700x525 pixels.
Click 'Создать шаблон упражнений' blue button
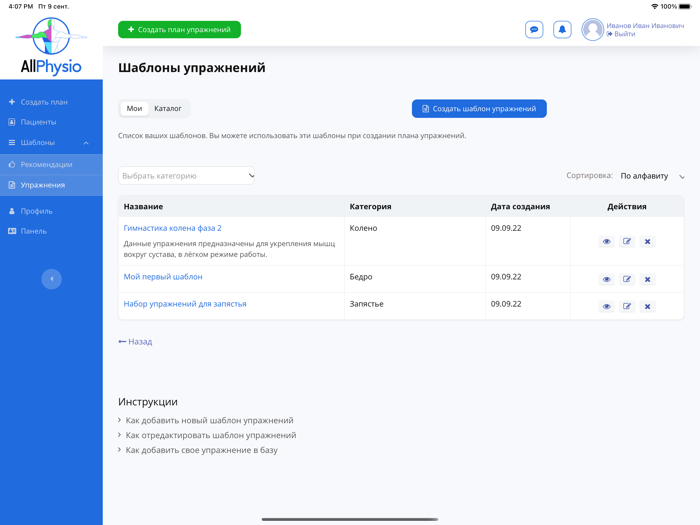pyautogui.click(x=479, y=108)
